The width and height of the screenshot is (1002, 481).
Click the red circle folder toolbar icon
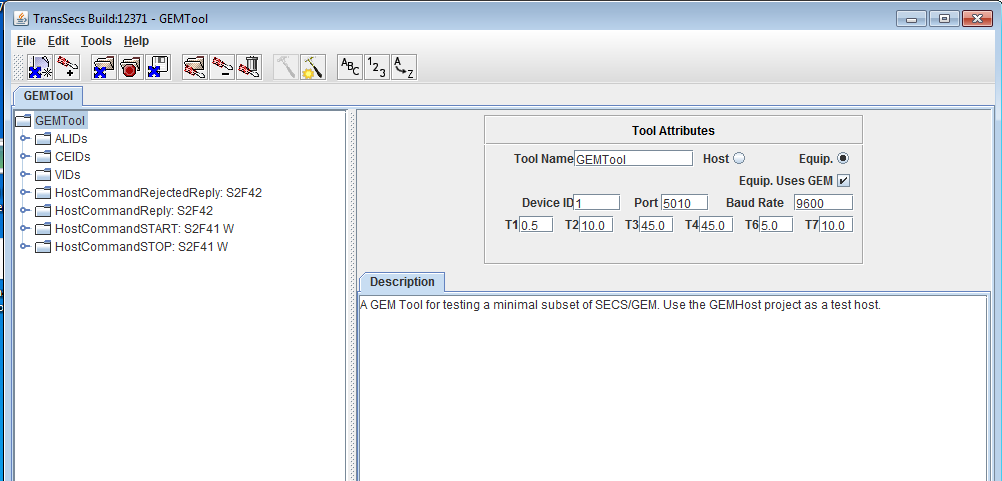click(131, 67)
